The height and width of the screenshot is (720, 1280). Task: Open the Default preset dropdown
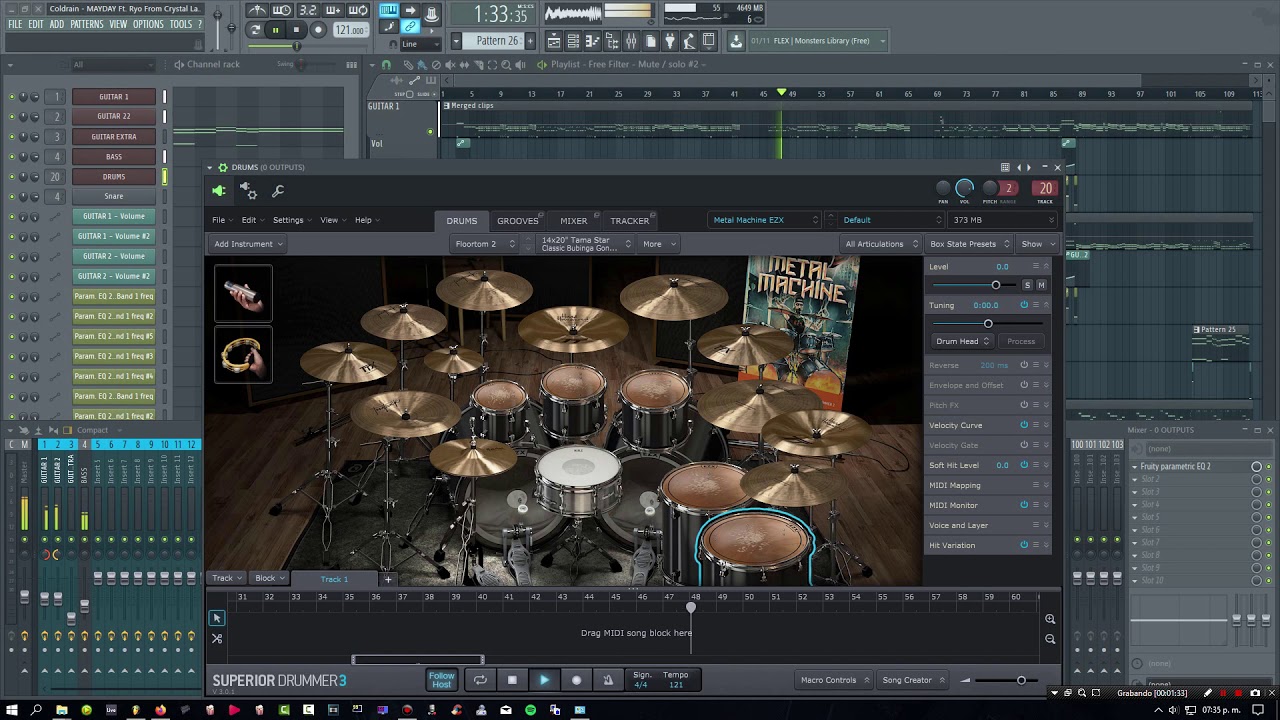pos(892,220)
